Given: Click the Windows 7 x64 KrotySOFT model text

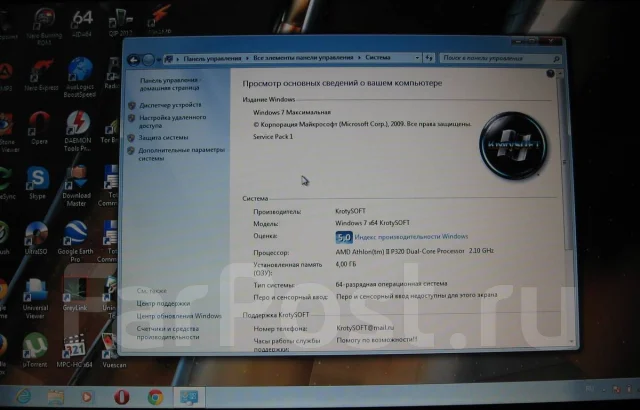Looking at the screenshot, I should point(372,223).
